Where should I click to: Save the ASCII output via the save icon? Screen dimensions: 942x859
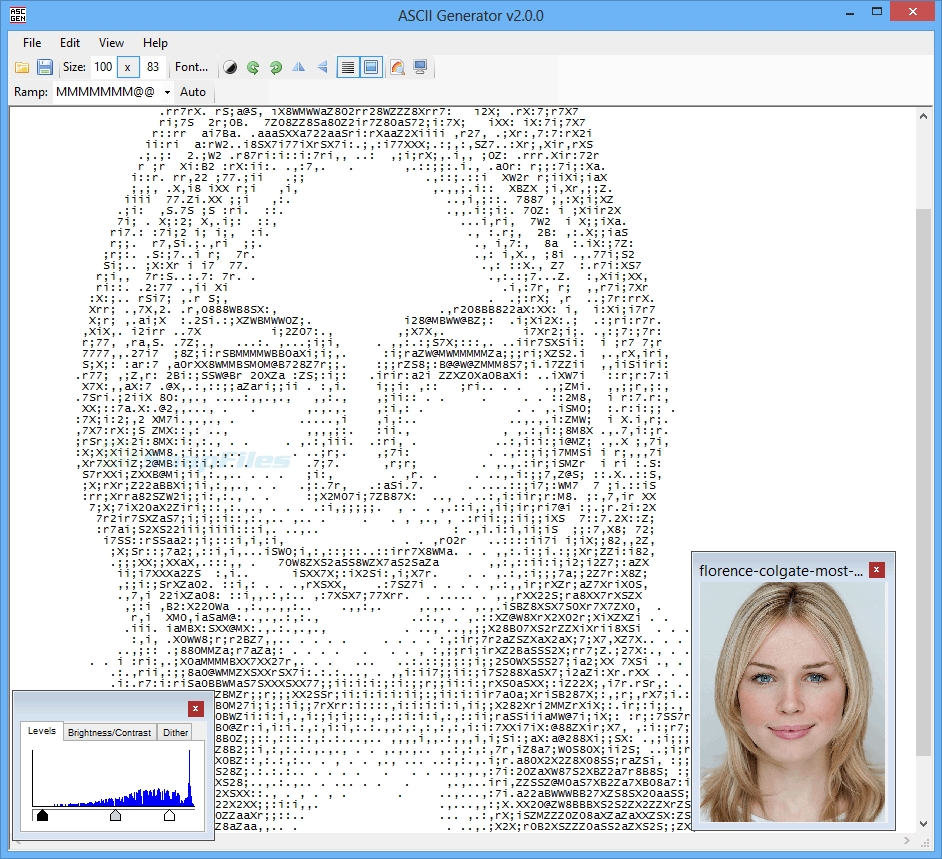45,67
